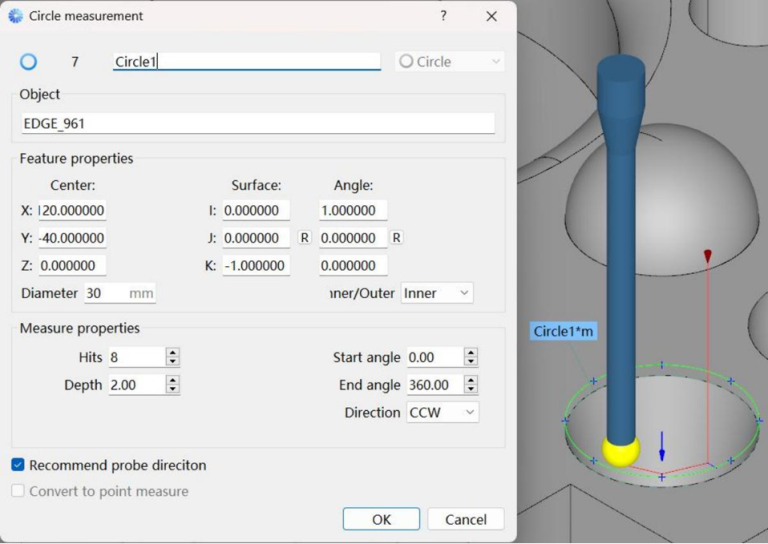Click the R button next to Surface J
This screenshot has width=768, height=544.
click(x=305, y=238)
